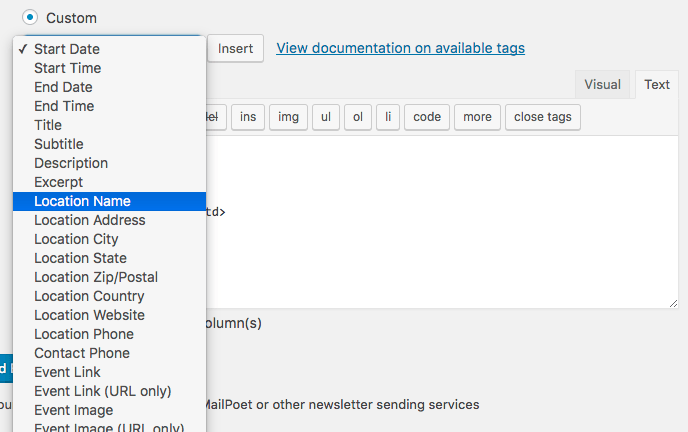Click the Insert button

236,48
